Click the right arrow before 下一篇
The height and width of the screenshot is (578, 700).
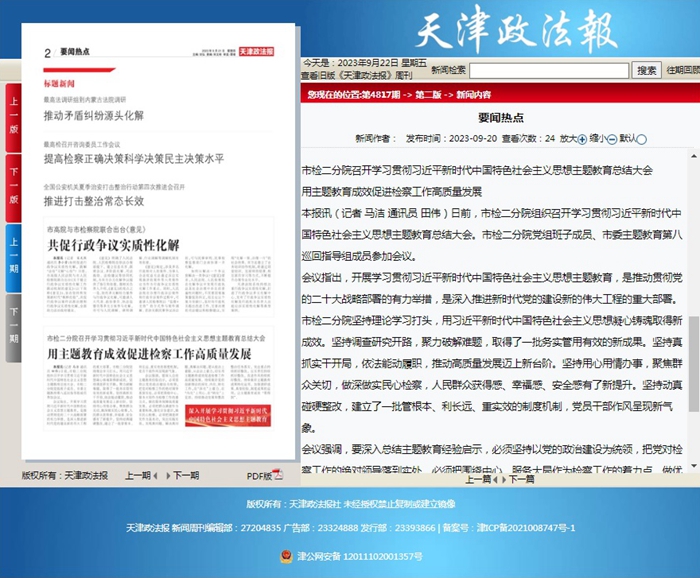pos(504,479)
